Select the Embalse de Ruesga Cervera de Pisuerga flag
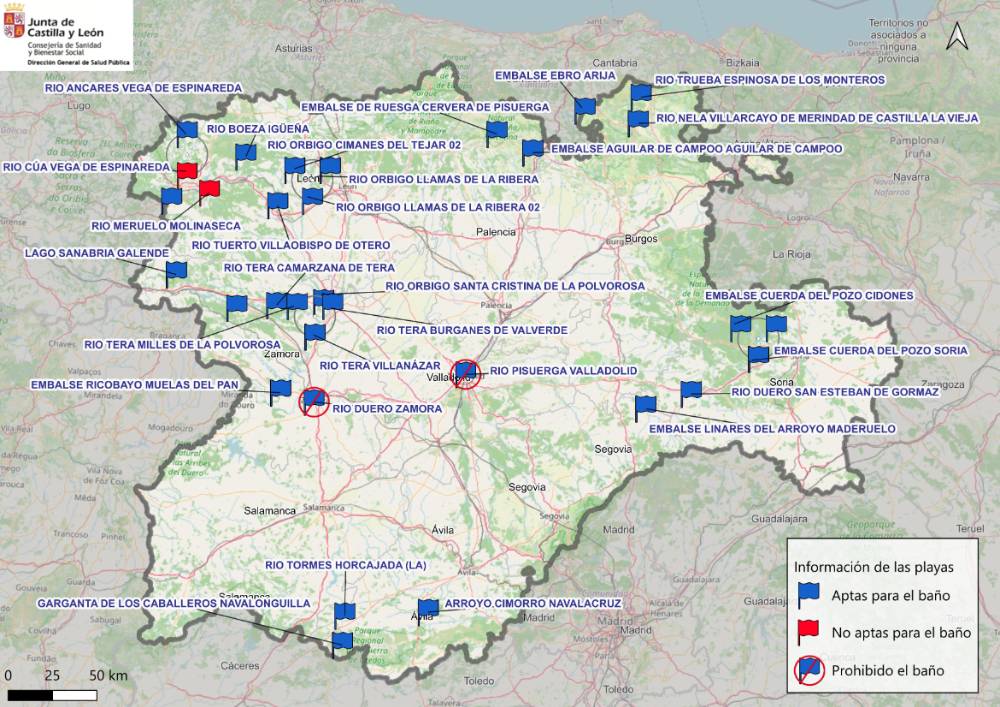 coord(496,133)
